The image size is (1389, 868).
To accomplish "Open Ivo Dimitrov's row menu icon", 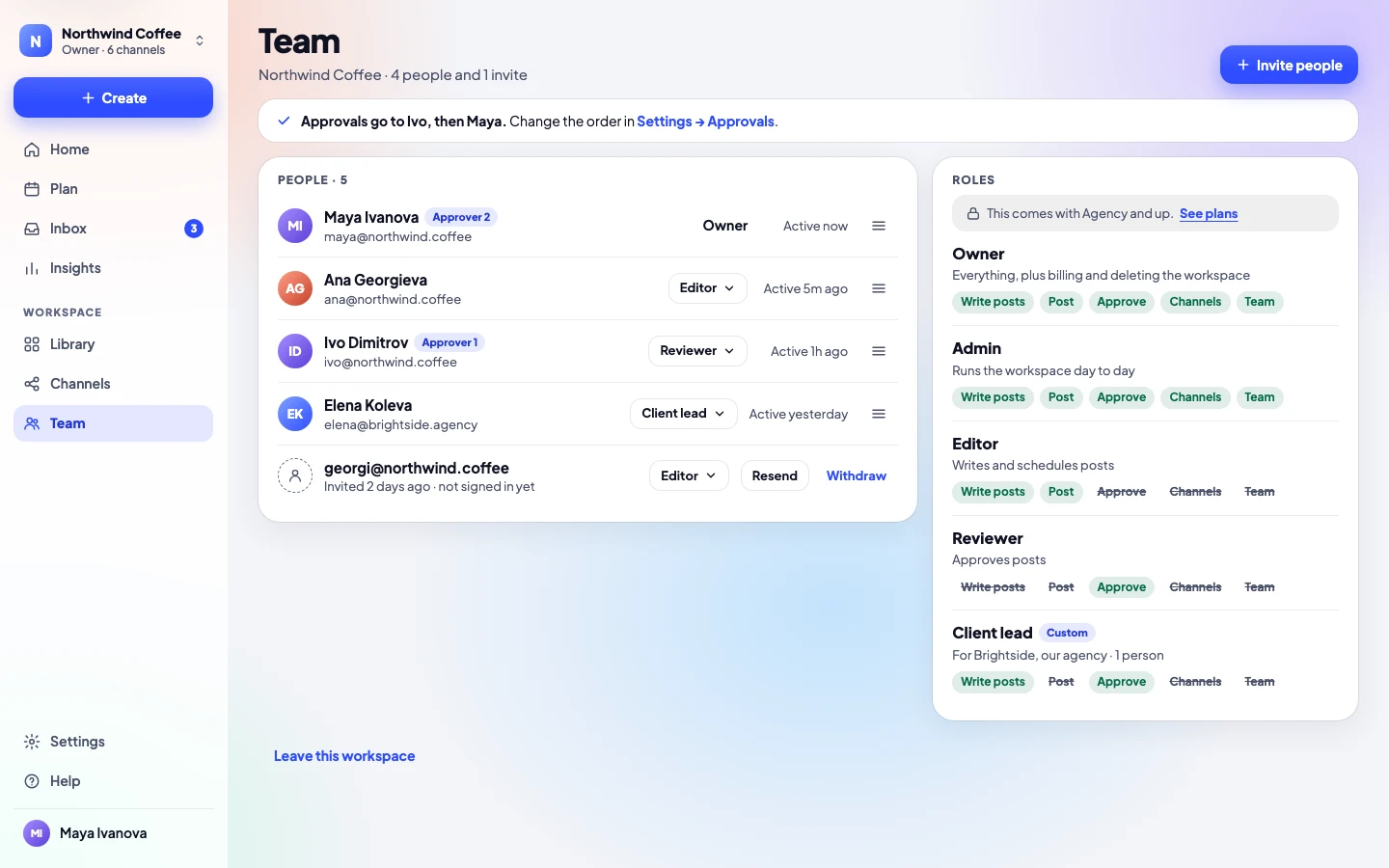I will pyautogui.click(x=879, y=351).
